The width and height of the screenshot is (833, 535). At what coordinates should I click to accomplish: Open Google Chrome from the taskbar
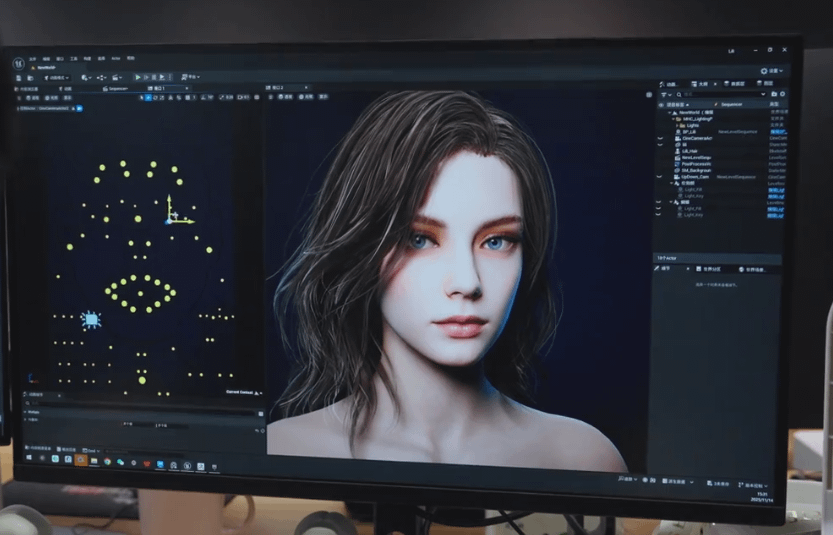coord(107,461)
